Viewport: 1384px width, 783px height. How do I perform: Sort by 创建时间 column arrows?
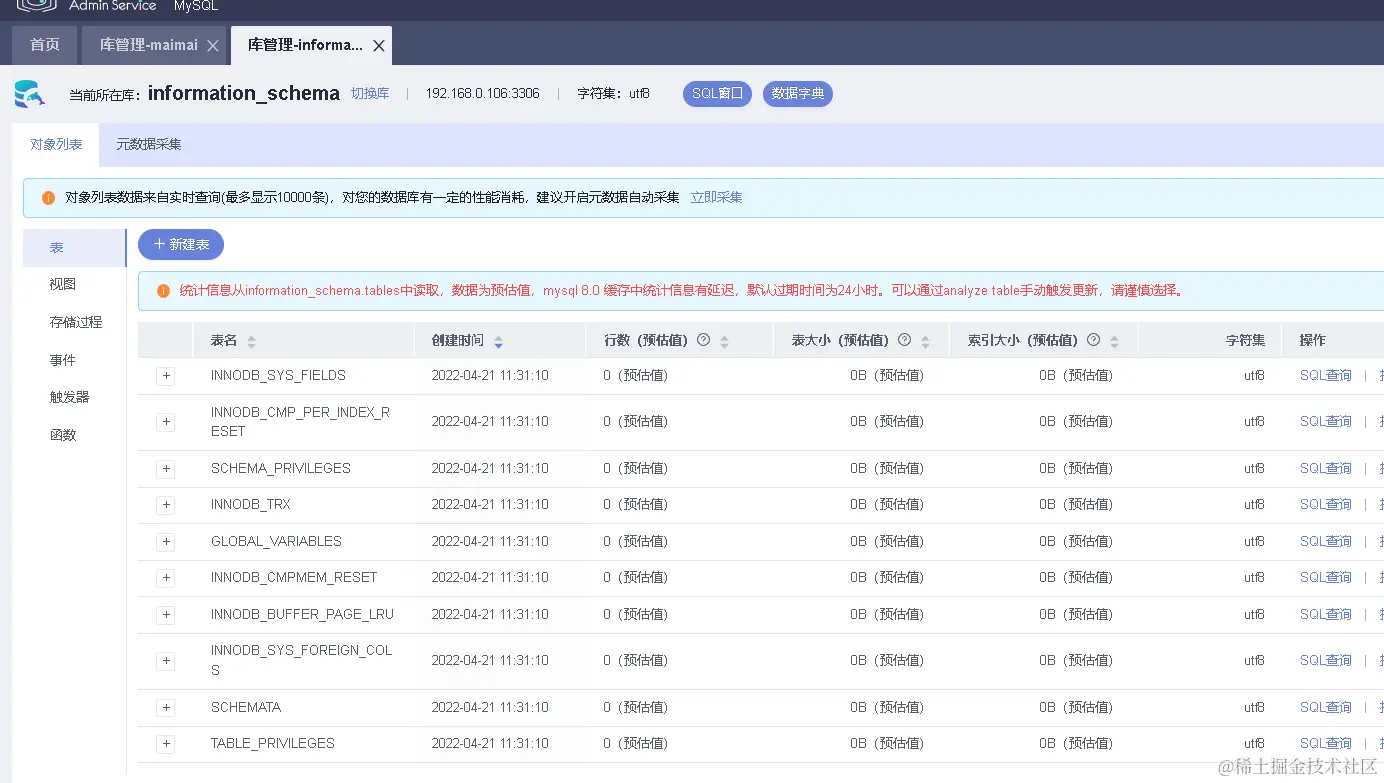click(498, 341)
